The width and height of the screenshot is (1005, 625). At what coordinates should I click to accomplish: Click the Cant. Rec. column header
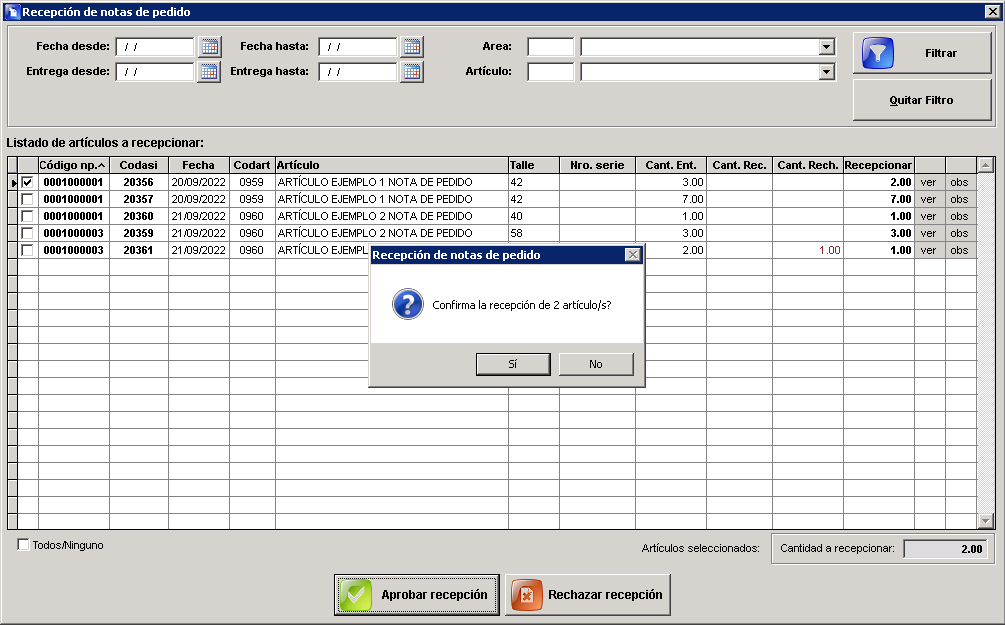click(740, 165)
